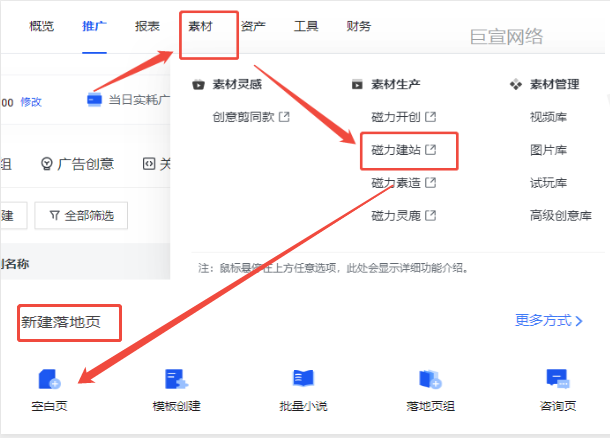Click the lightbulb icon beside 广告创意
Screen dimensions: 610x438
tap(47, 164)
